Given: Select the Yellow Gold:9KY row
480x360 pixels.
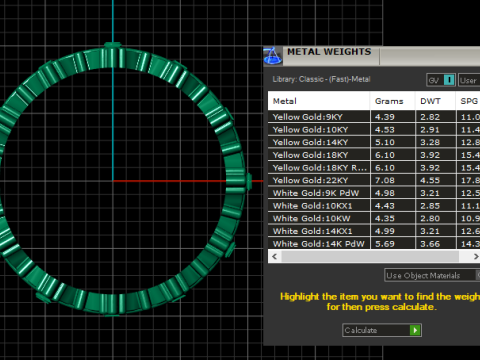Looking at the screenshot, I should [374, 117].
